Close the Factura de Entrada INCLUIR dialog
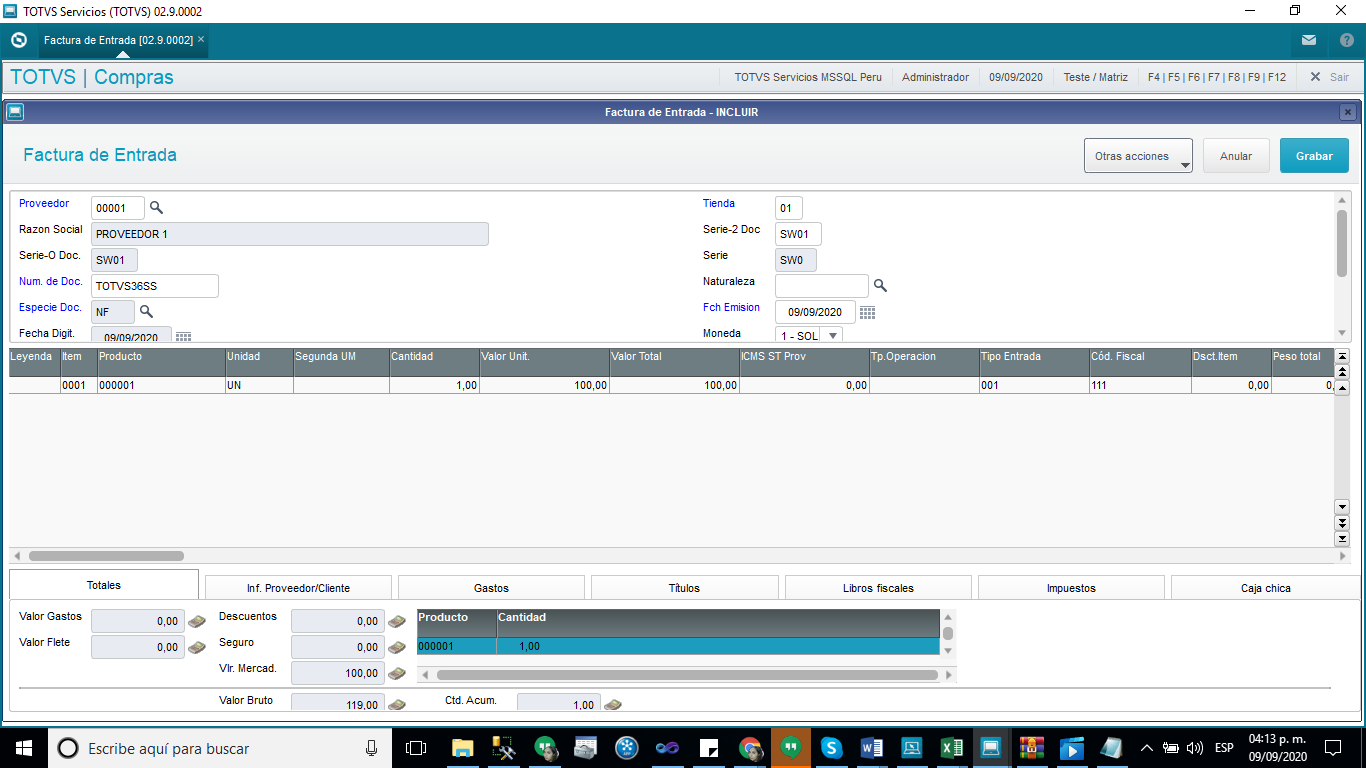Image resolution: width=1366 pixels, height=768 pixels. tap(1347, 112)
